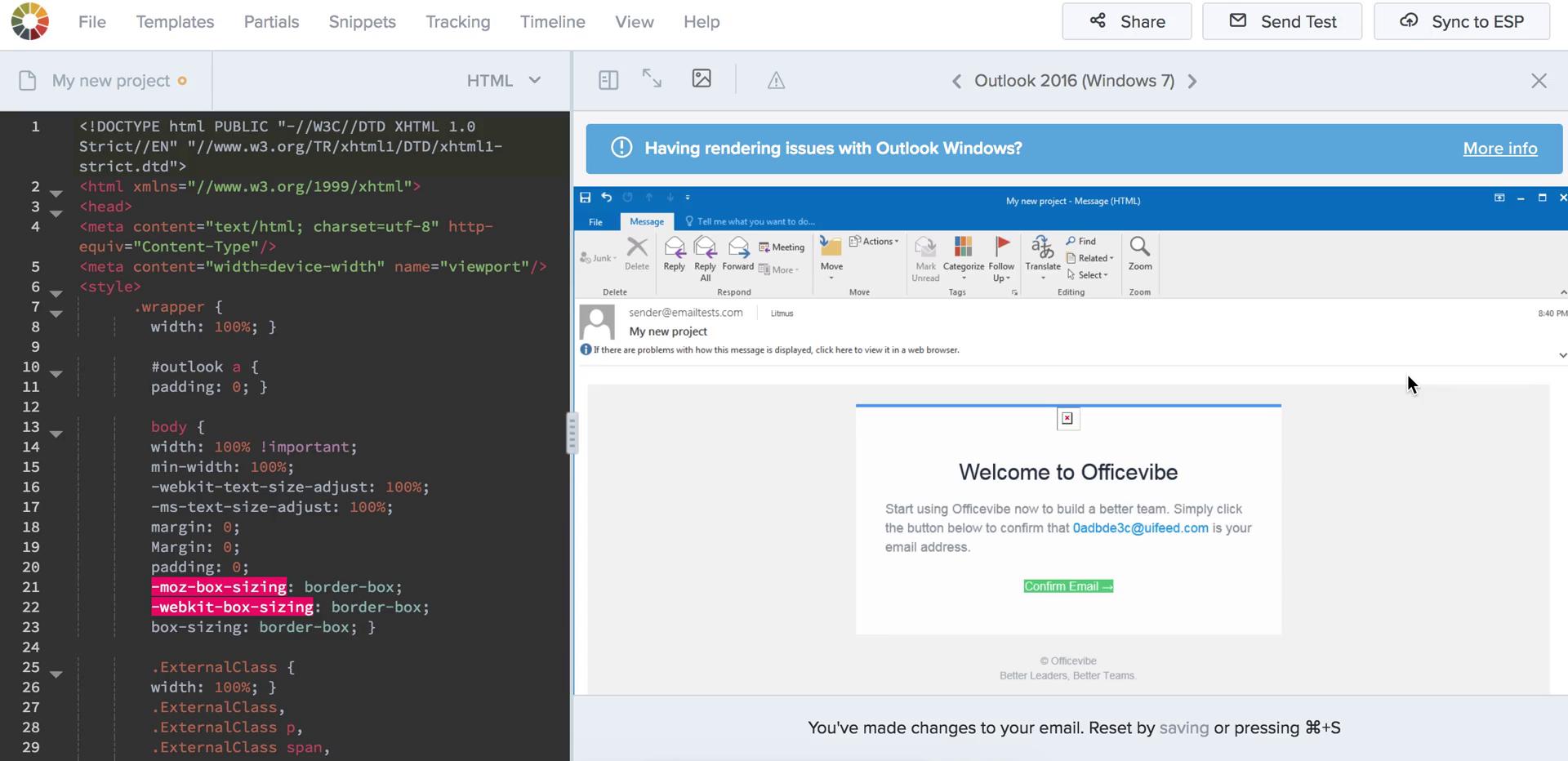Open the File menu

click(x=92, y=22)
